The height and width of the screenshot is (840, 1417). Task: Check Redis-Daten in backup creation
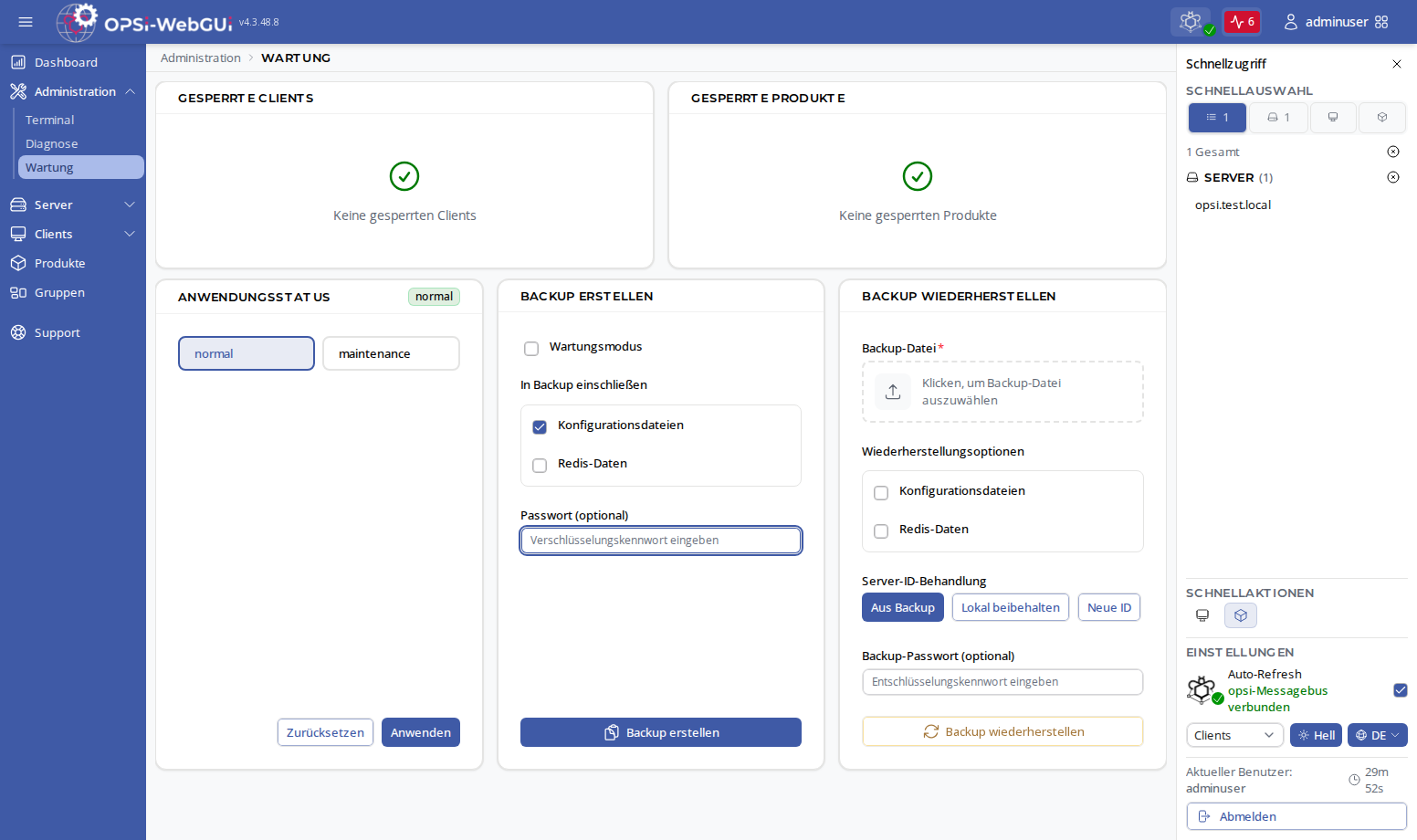[x=540, y=465]
